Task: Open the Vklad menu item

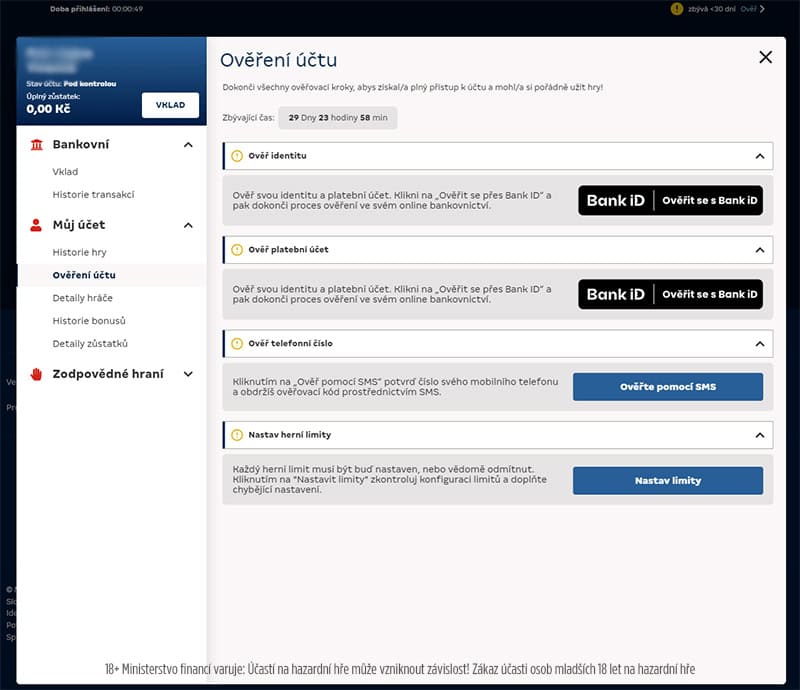Action: coord(65,172)
